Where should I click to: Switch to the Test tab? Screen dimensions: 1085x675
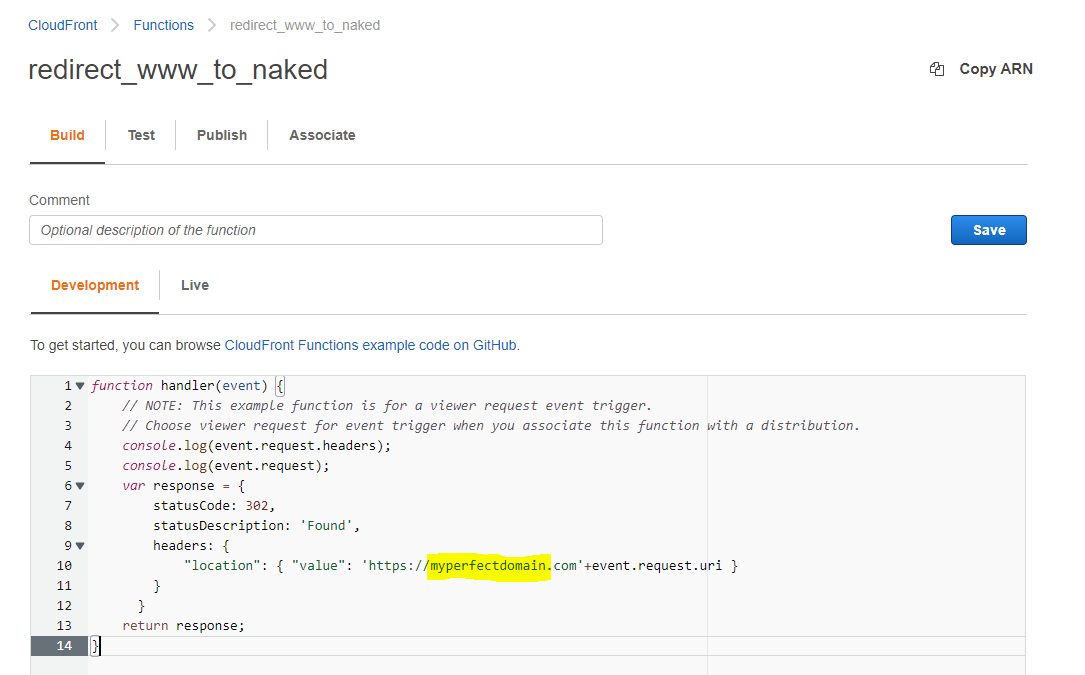tap(141, 135)
